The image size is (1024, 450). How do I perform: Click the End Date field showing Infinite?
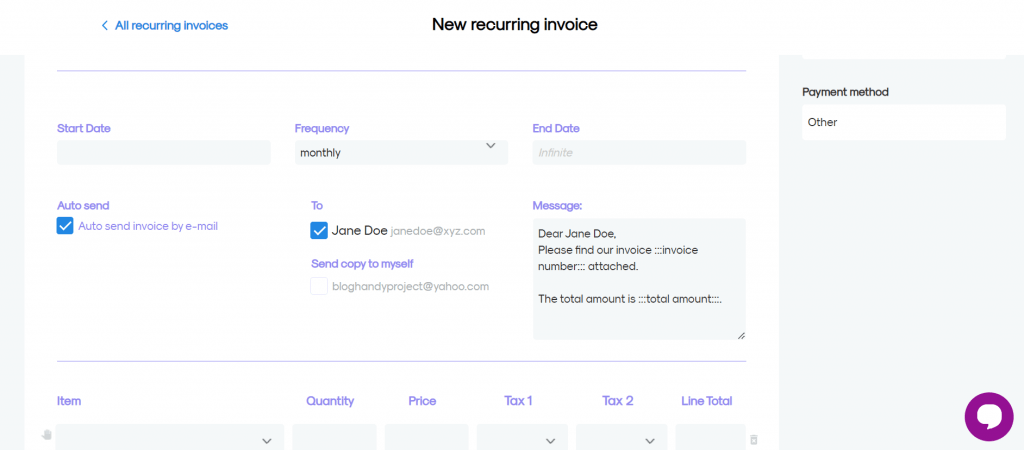[x=639, y=152]
